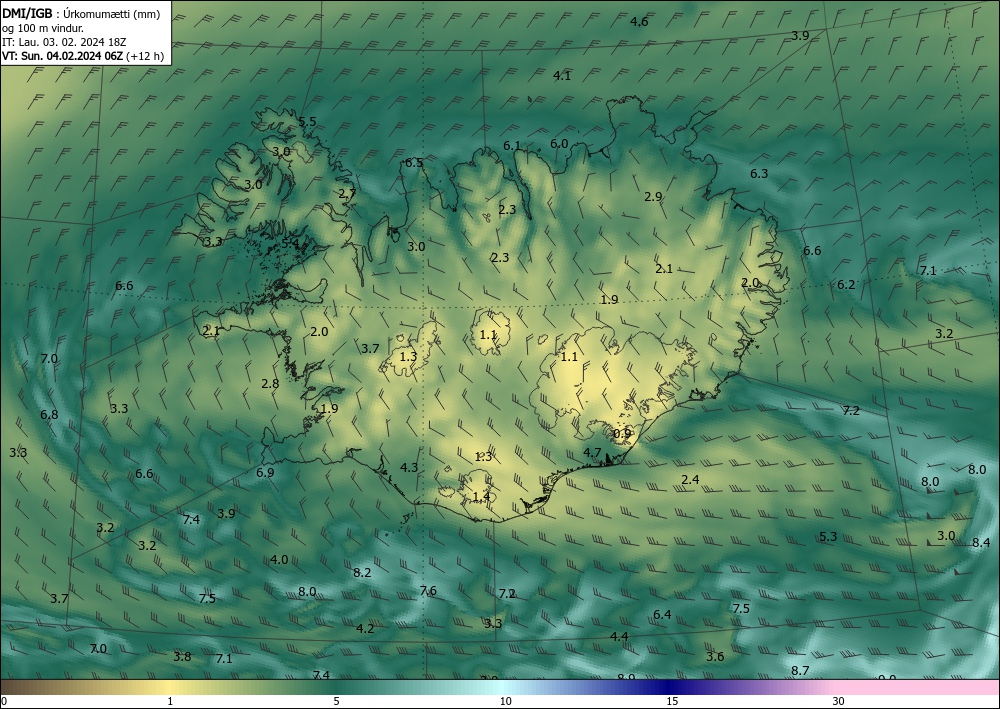The height and width of the screenshot is (709, 1000).
Task: Click the 8.2 value south of Iceland
Action: 362,573
